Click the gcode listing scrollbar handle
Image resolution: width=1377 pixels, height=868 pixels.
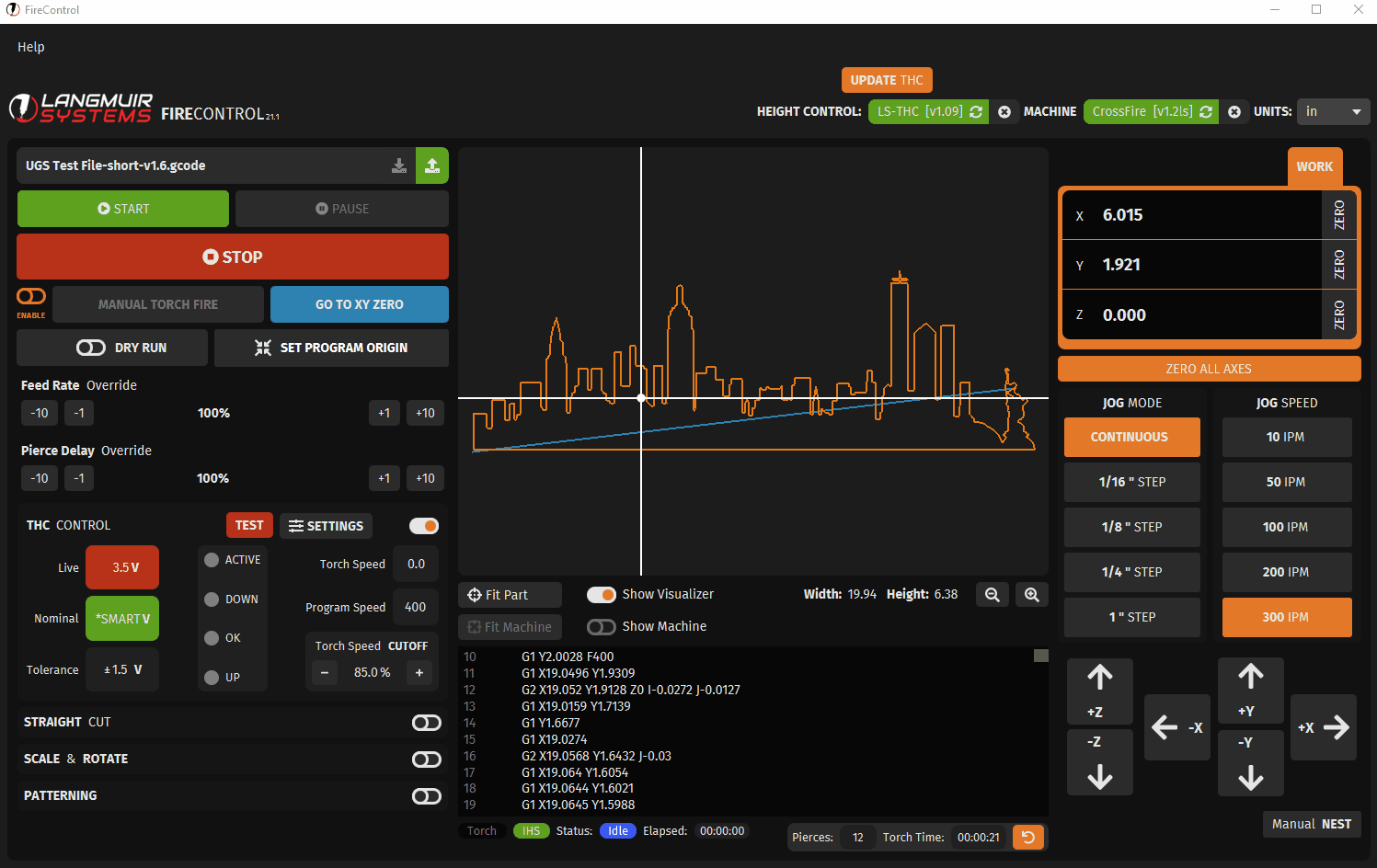click(1041, 656)
